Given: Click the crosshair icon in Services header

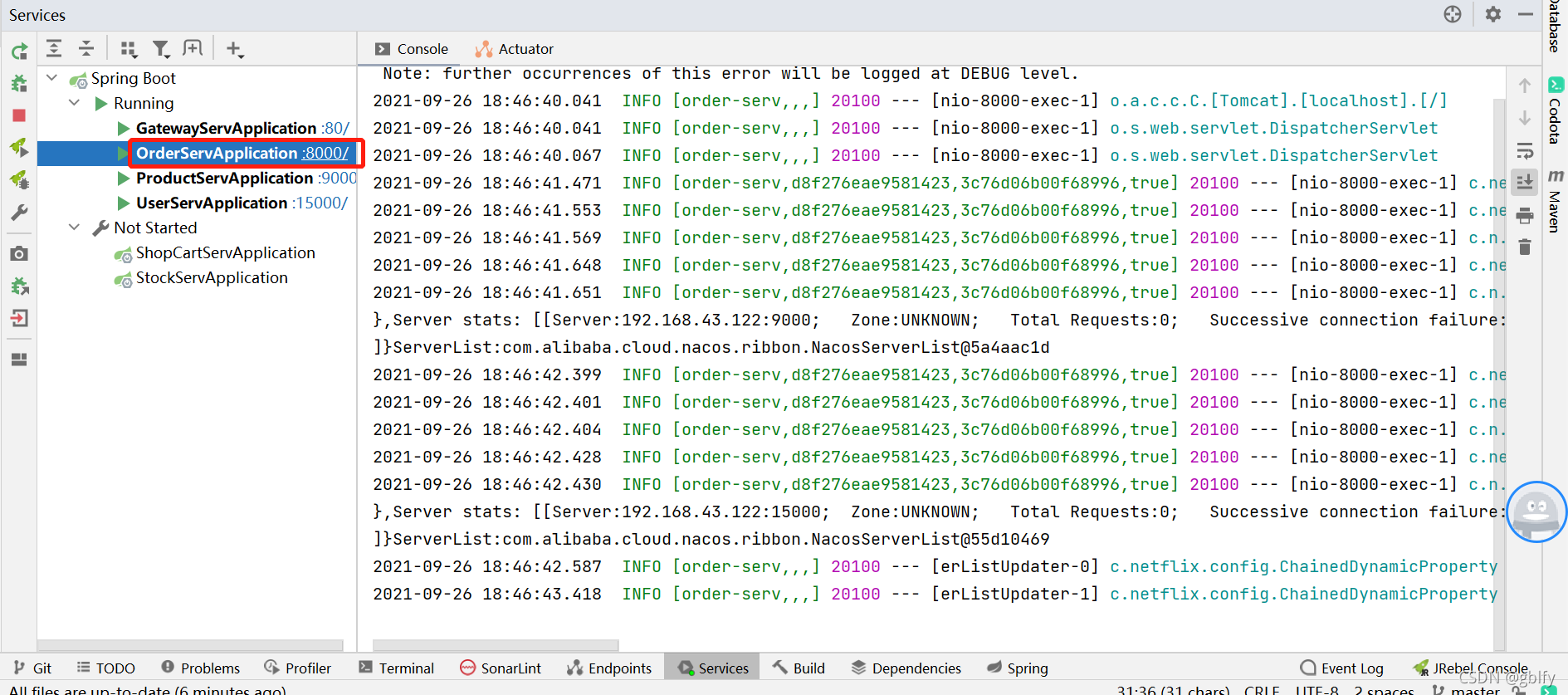Looking at the screenshot, I should (1453, 14).
